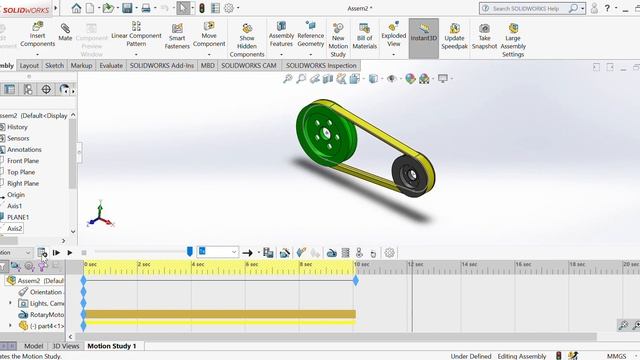Click the Exploded View tool

click(x=393, y=34)
